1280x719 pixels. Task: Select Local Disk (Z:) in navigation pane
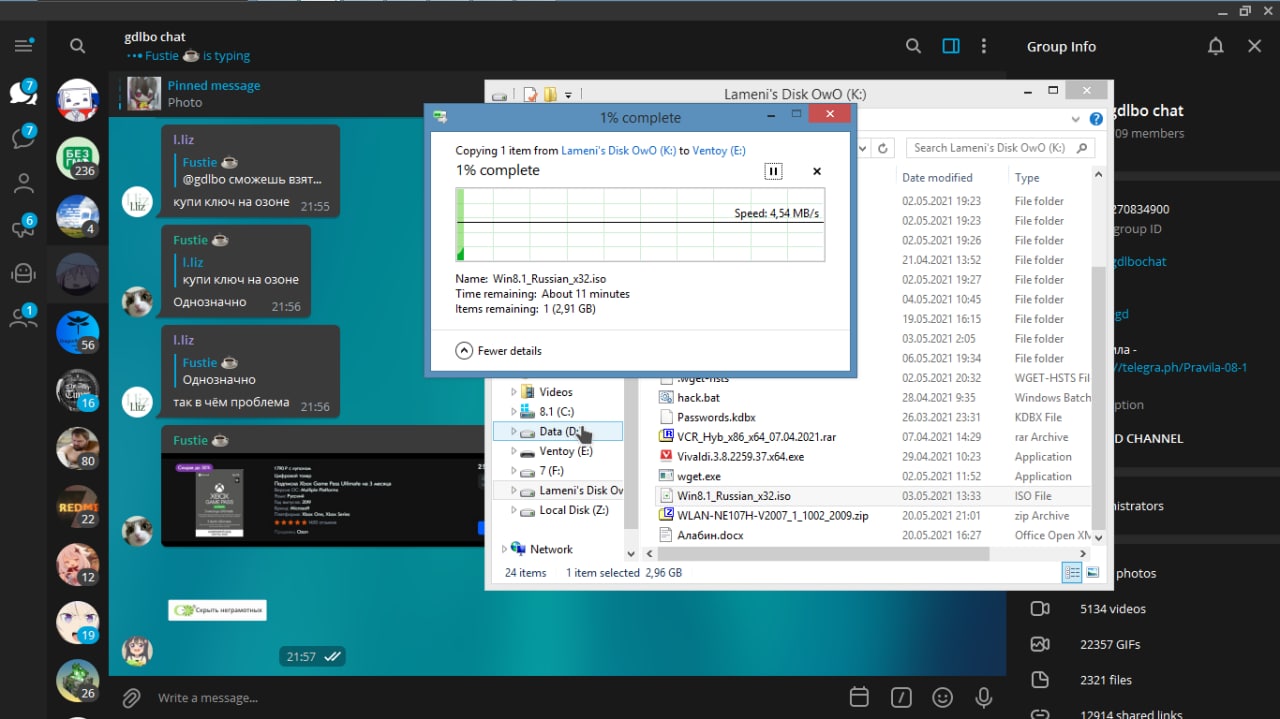(x=574, y=510)
